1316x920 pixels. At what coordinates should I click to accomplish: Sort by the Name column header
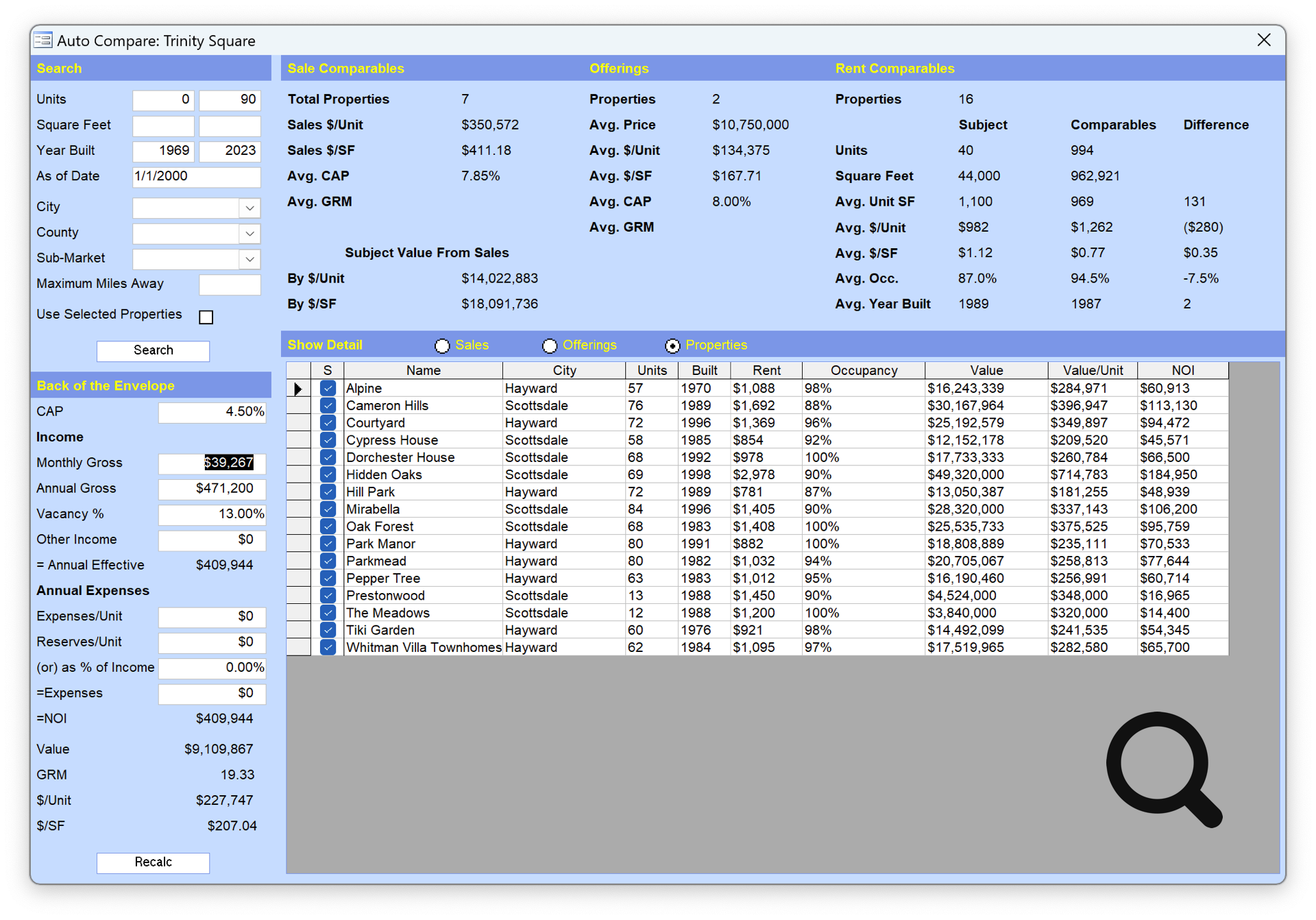(423, 370)
